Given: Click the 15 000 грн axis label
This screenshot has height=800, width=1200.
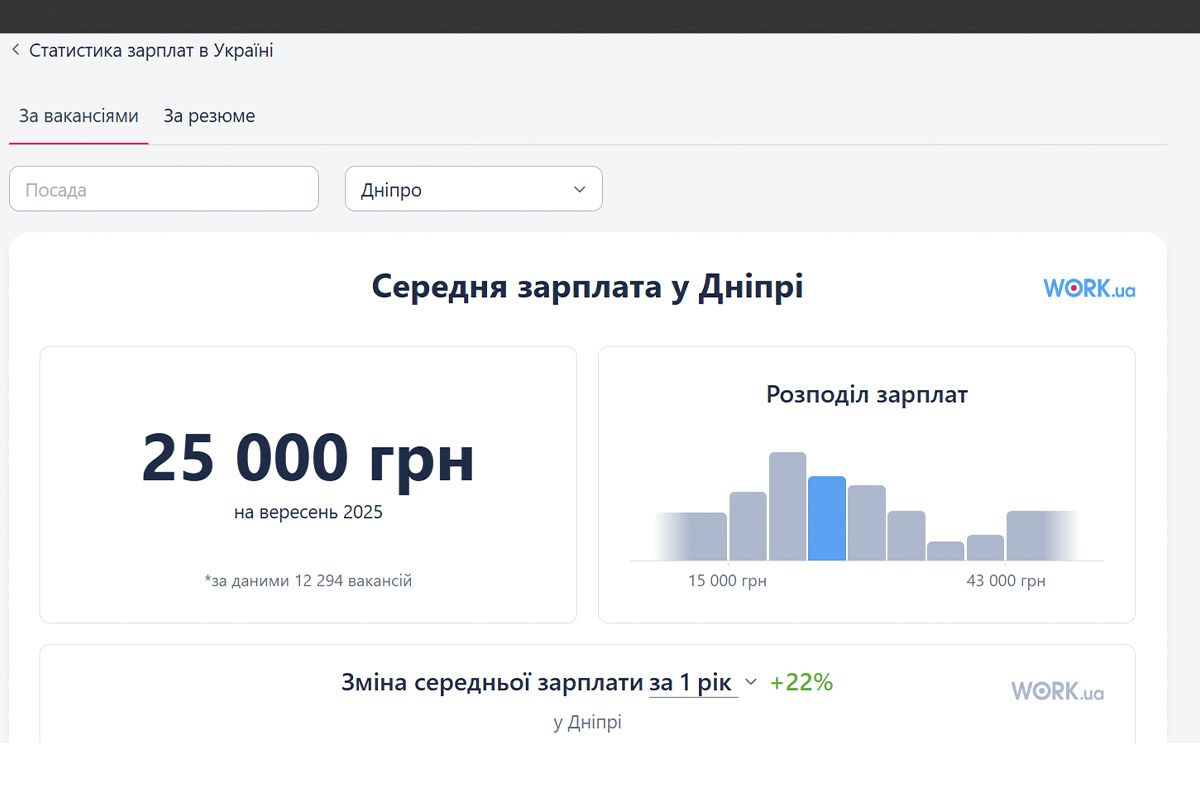Looking at the screenshot, I should [x=727, y=581].
